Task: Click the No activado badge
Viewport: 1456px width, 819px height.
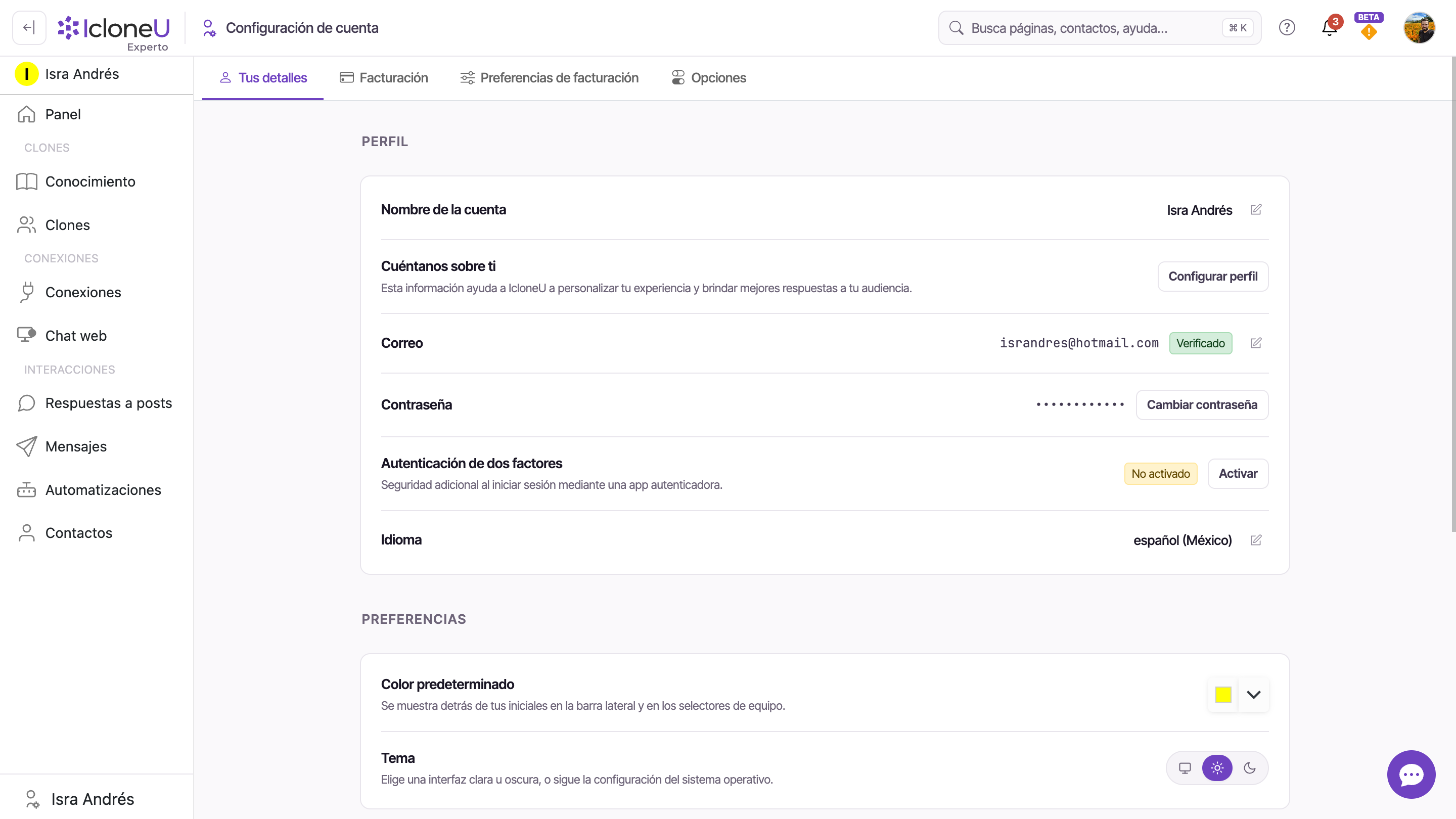Action: (x=1160, y=474)
